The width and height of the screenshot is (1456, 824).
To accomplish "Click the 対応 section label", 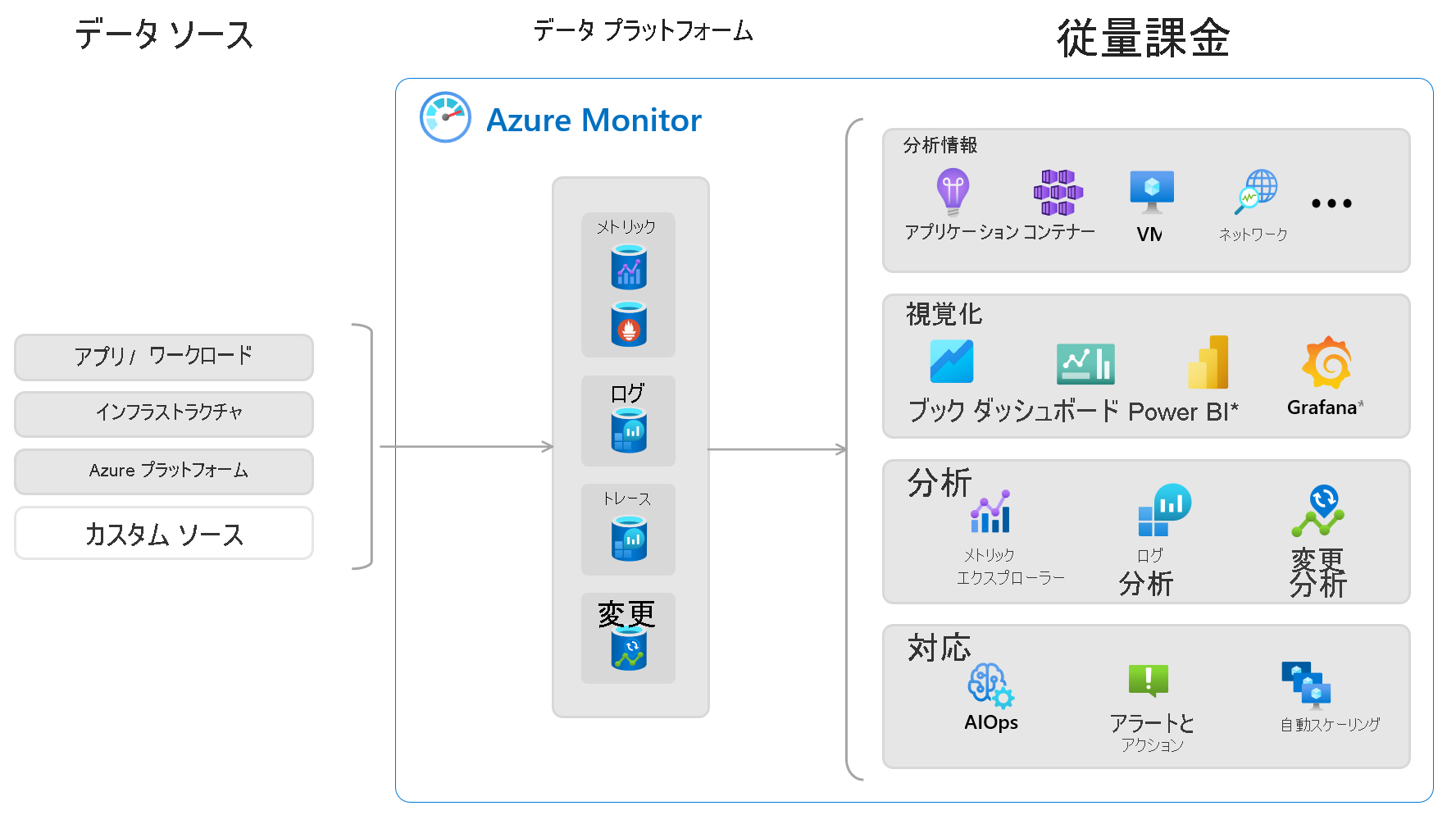I will coord(940,648).
